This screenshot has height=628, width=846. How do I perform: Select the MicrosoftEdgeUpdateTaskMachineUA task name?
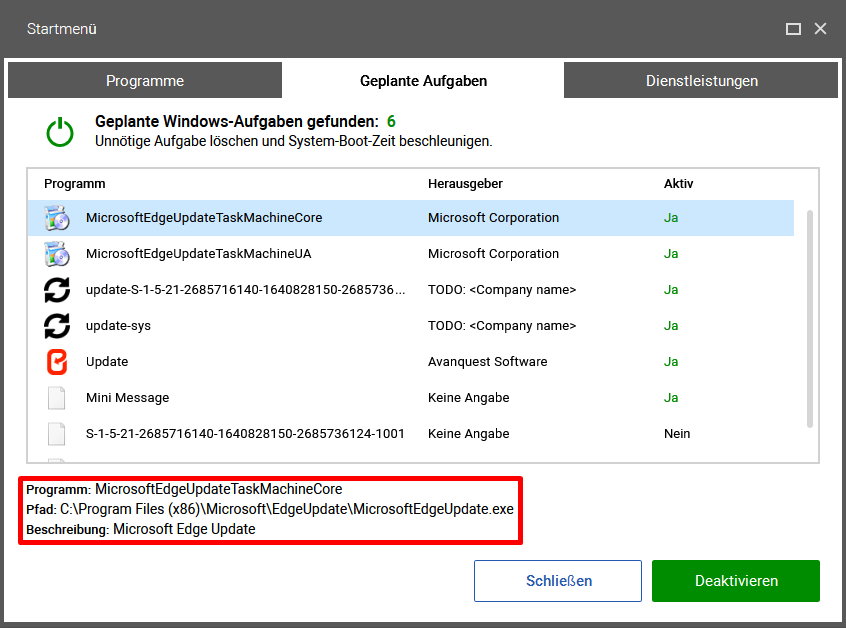point(199,254)
